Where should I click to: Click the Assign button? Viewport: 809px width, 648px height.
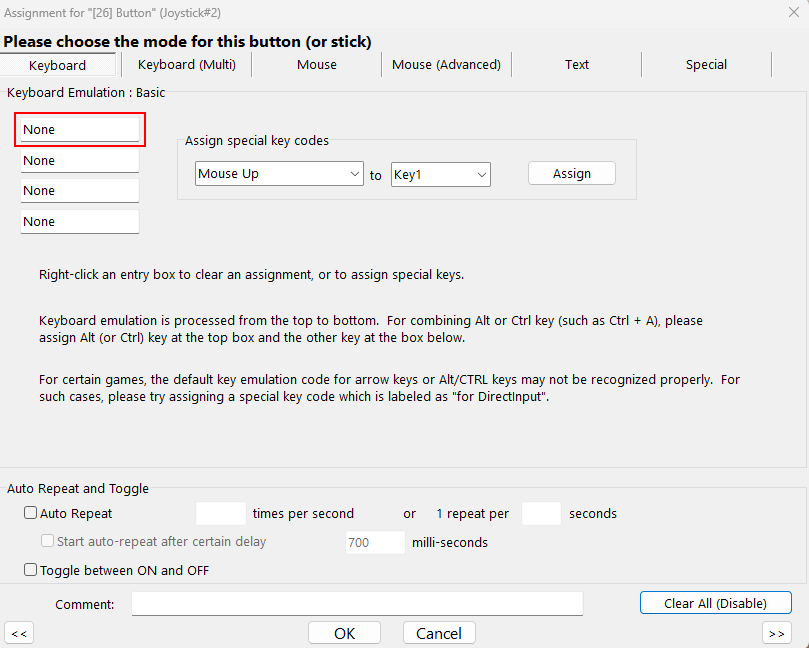pos(572,173)
